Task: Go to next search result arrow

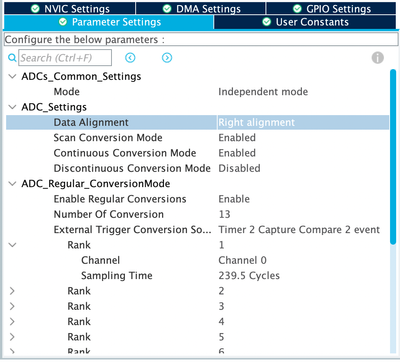Action: pyautogui.click(x=167, y=58)
